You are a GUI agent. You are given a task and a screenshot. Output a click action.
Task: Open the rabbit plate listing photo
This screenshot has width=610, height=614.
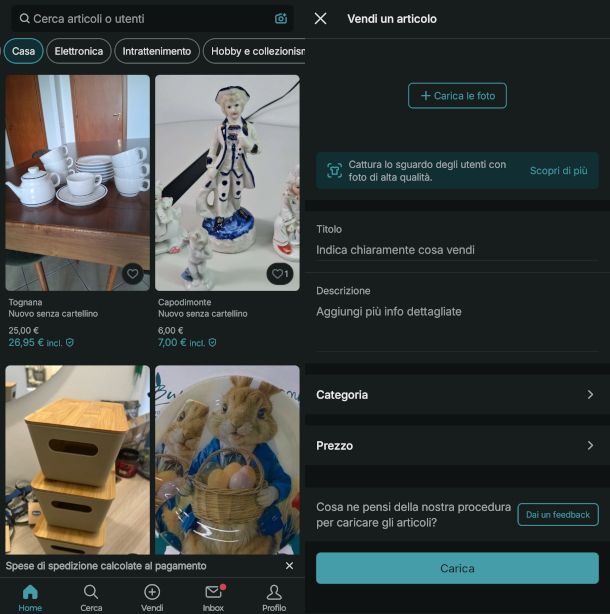click(227, 460)
